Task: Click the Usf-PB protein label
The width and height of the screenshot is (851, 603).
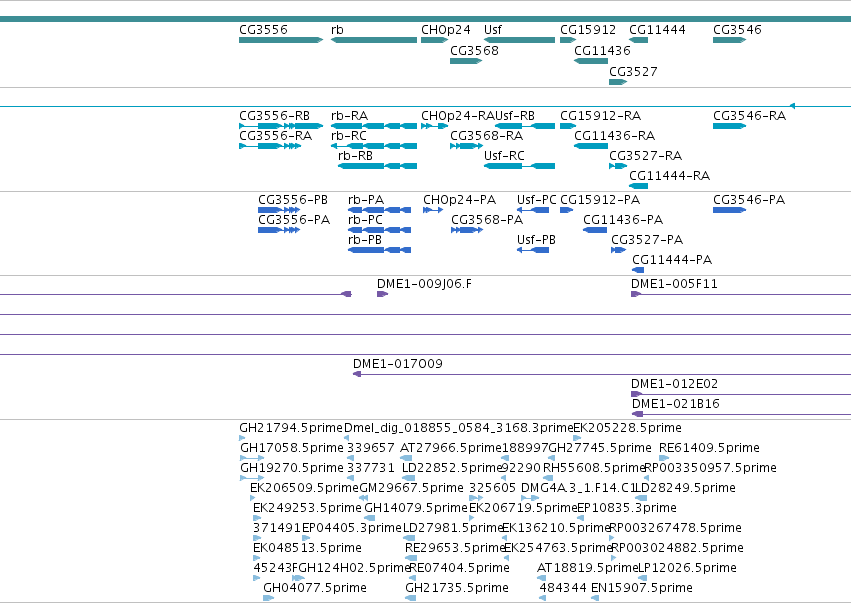Action: click(x=536, y=240)
